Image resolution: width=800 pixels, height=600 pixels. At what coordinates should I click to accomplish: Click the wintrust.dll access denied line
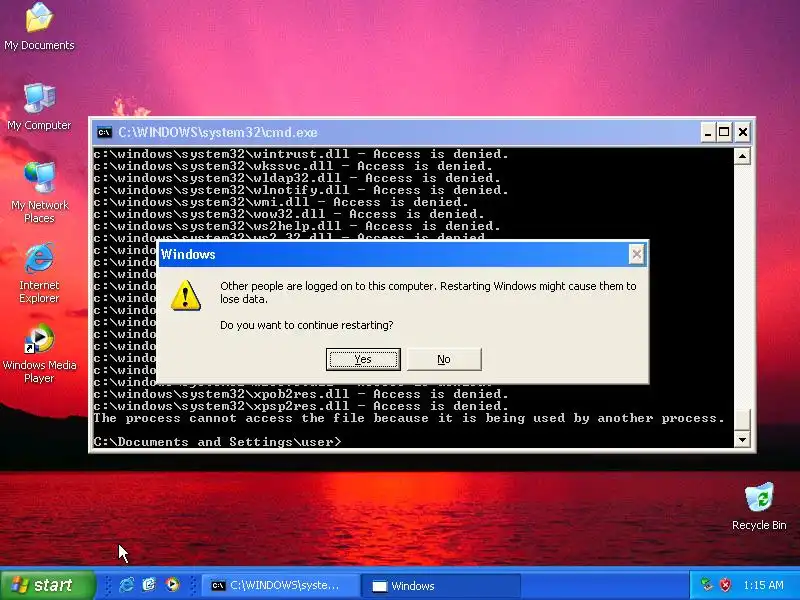click(x=301, y=154)
